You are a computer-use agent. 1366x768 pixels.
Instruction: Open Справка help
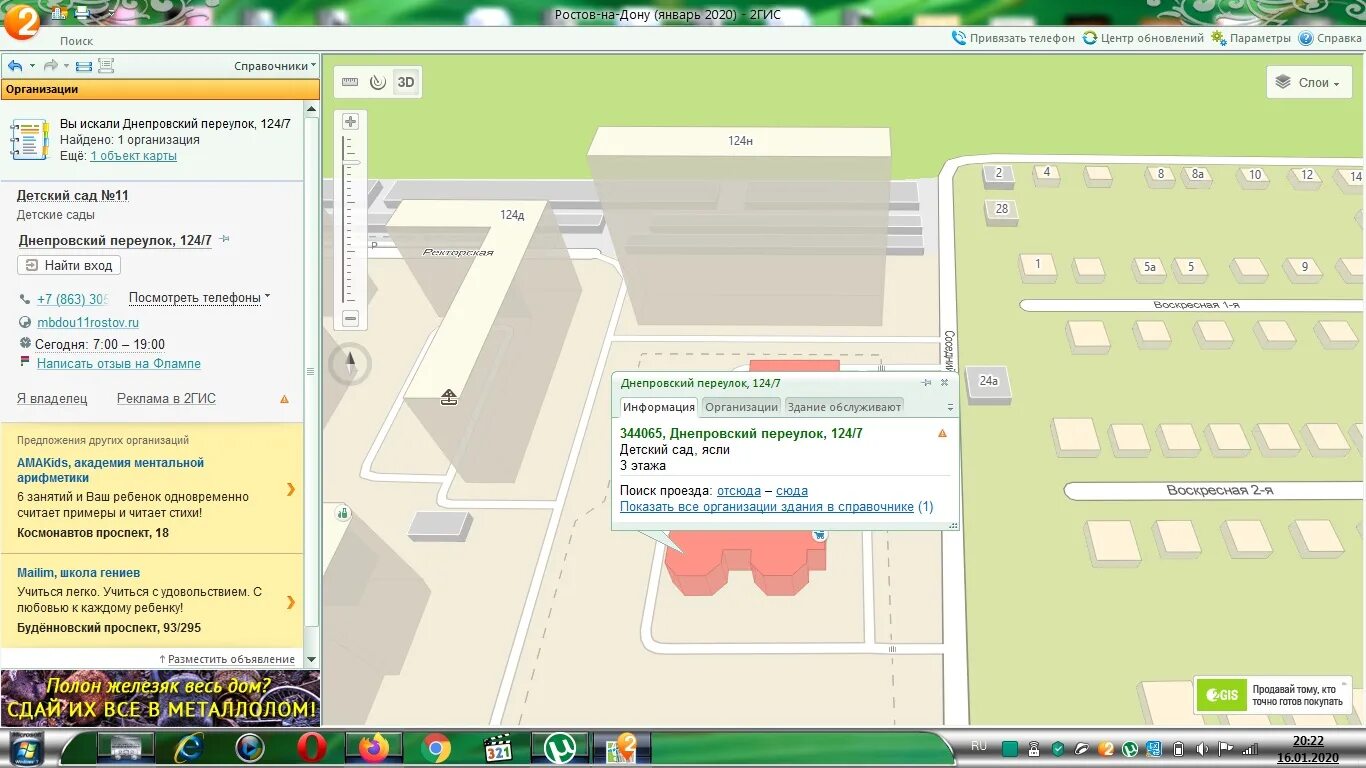[1330, 38]
